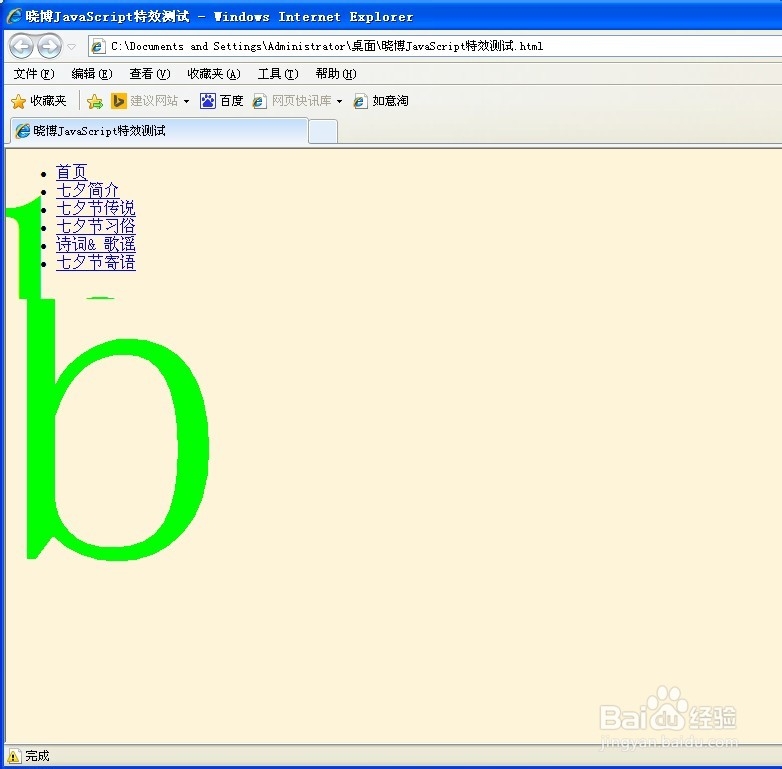782x769 pixels.
Task: Click the warning icon in status bar
Action: [14, 756]
